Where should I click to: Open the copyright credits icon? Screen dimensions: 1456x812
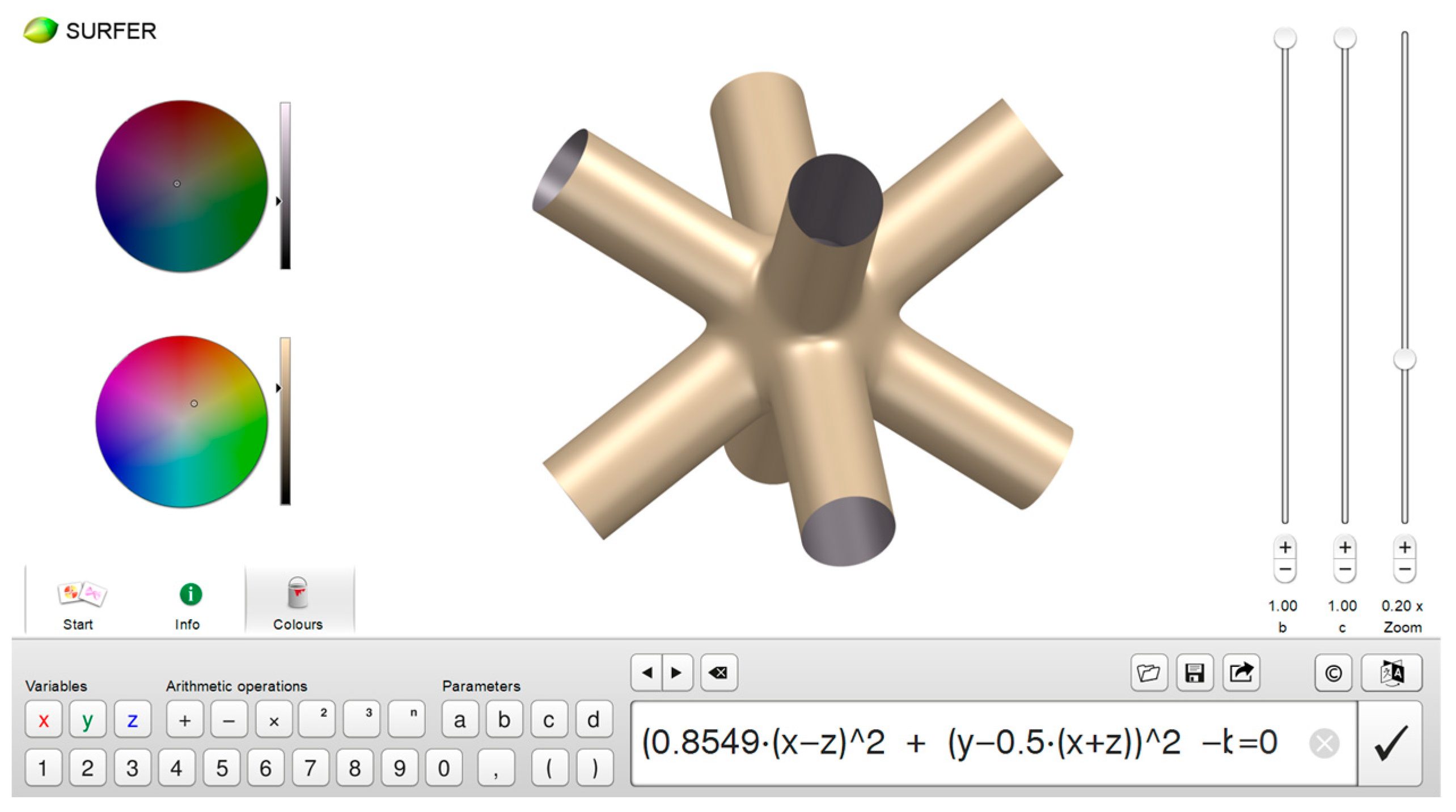[1332, 673]
